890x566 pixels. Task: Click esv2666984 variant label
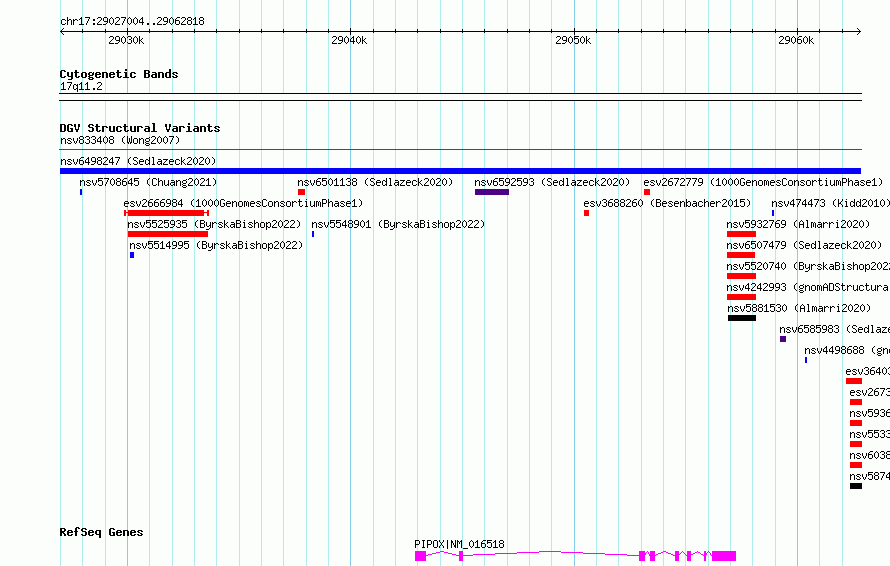click(x=243, y=203)
